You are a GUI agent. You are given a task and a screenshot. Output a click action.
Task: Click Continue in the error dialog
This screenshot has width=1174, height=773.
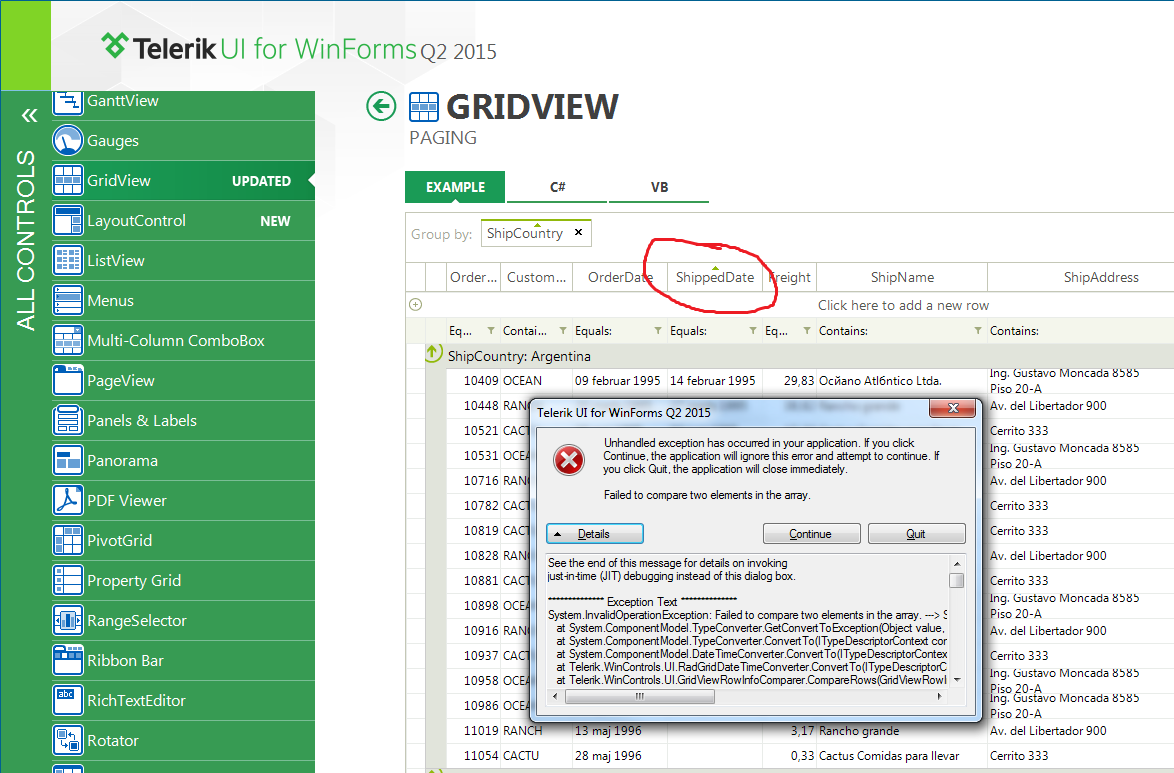pos(811,533)
